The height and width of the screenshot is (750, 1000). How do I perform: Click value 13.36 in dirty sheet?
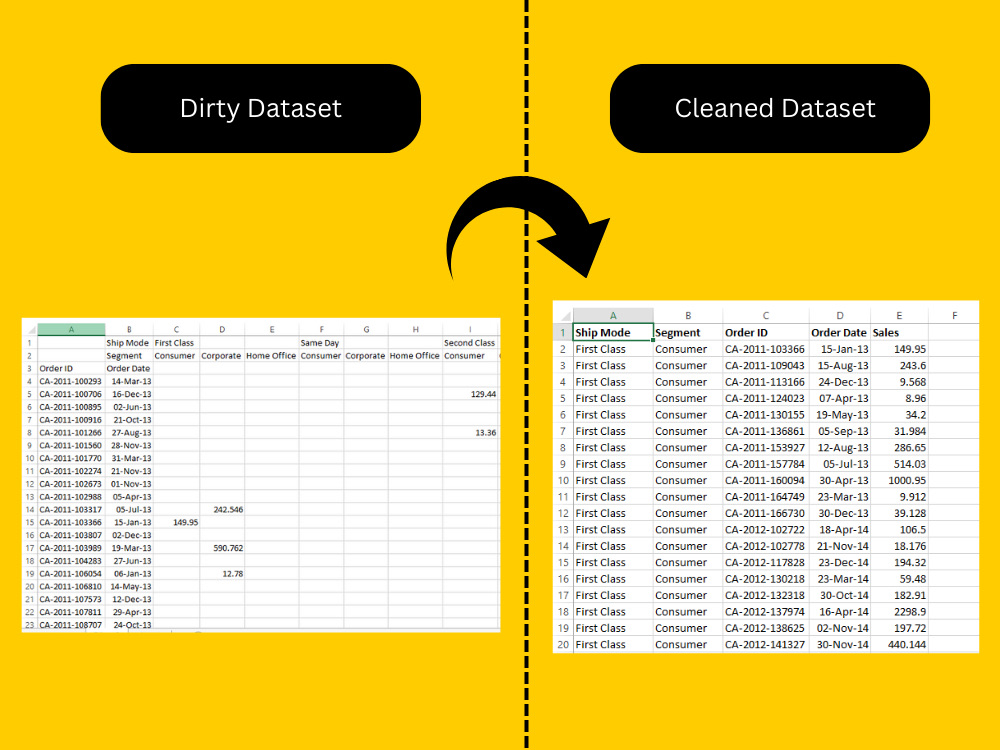(470, 432)
